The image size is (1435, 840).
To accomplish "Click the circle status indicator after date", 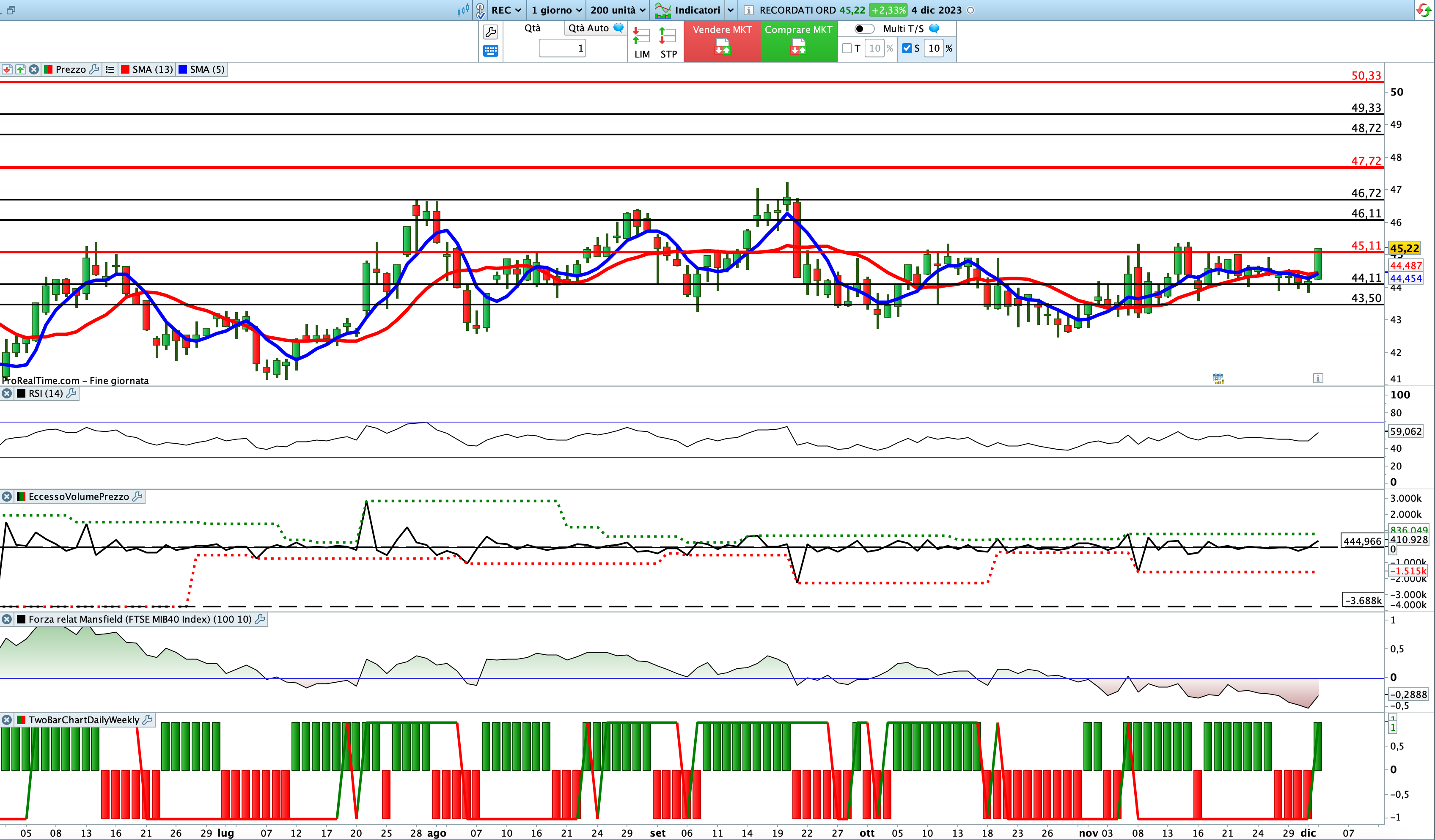I will coord(971,10).
